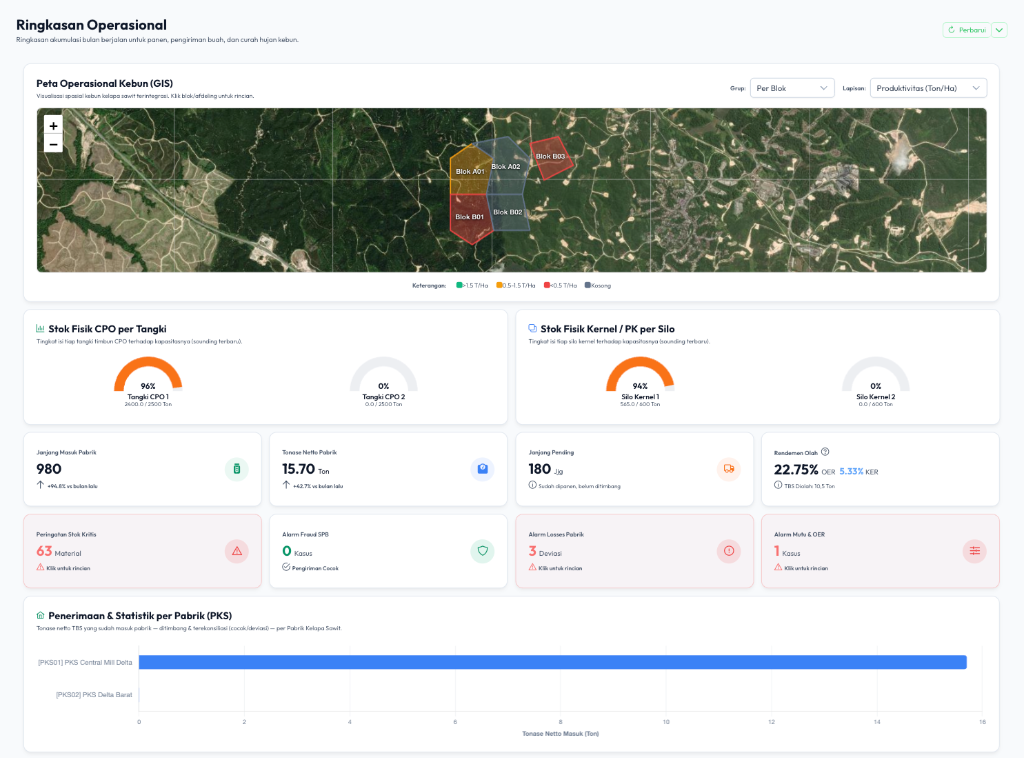Click the [PKS02] PKS Delta Barat axis label
The height and width of the screenshot is (758, 1024).
94,695
